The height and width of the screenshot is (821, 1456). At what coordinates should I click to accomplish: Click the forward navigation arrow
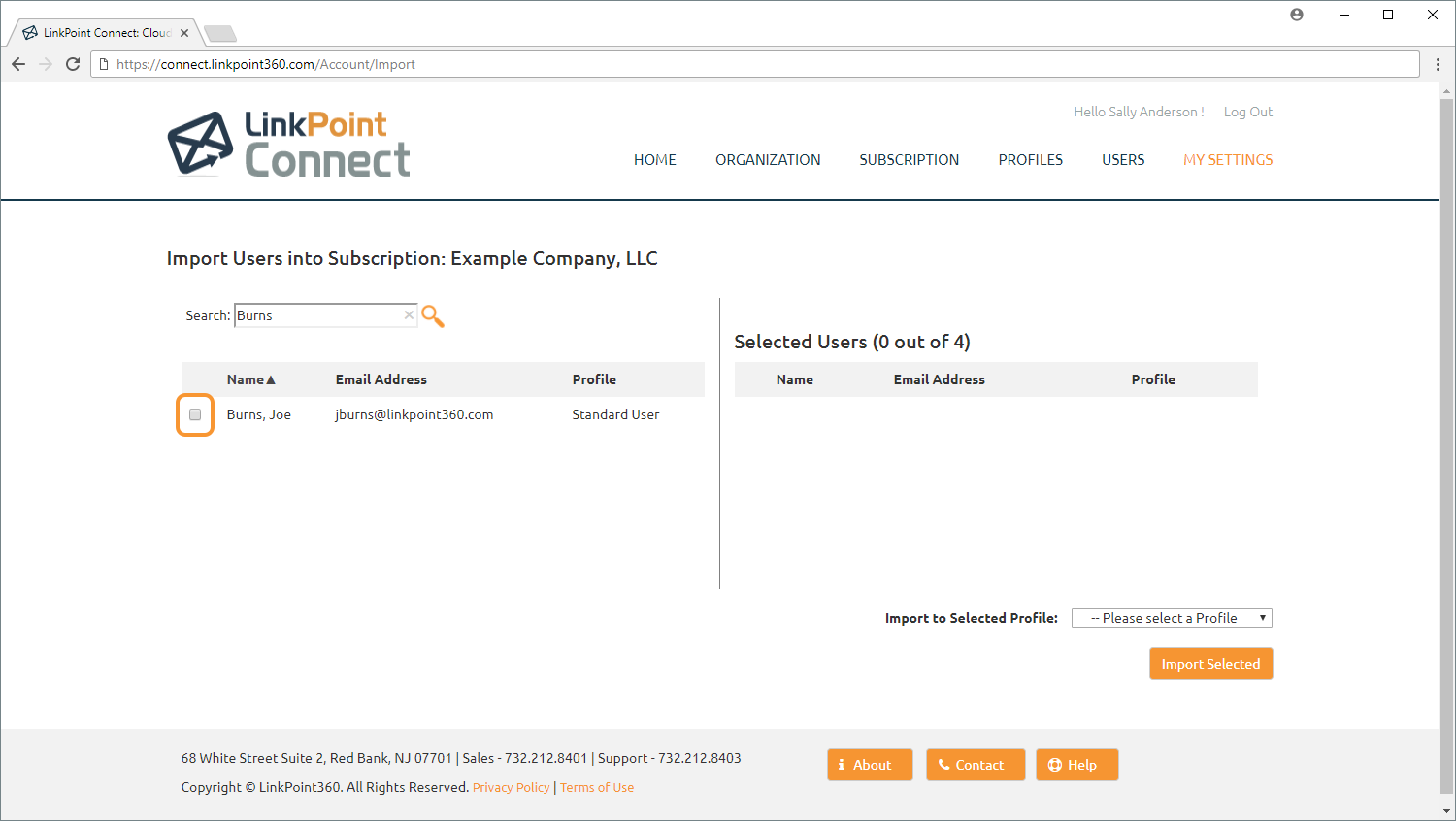point(46,64)
